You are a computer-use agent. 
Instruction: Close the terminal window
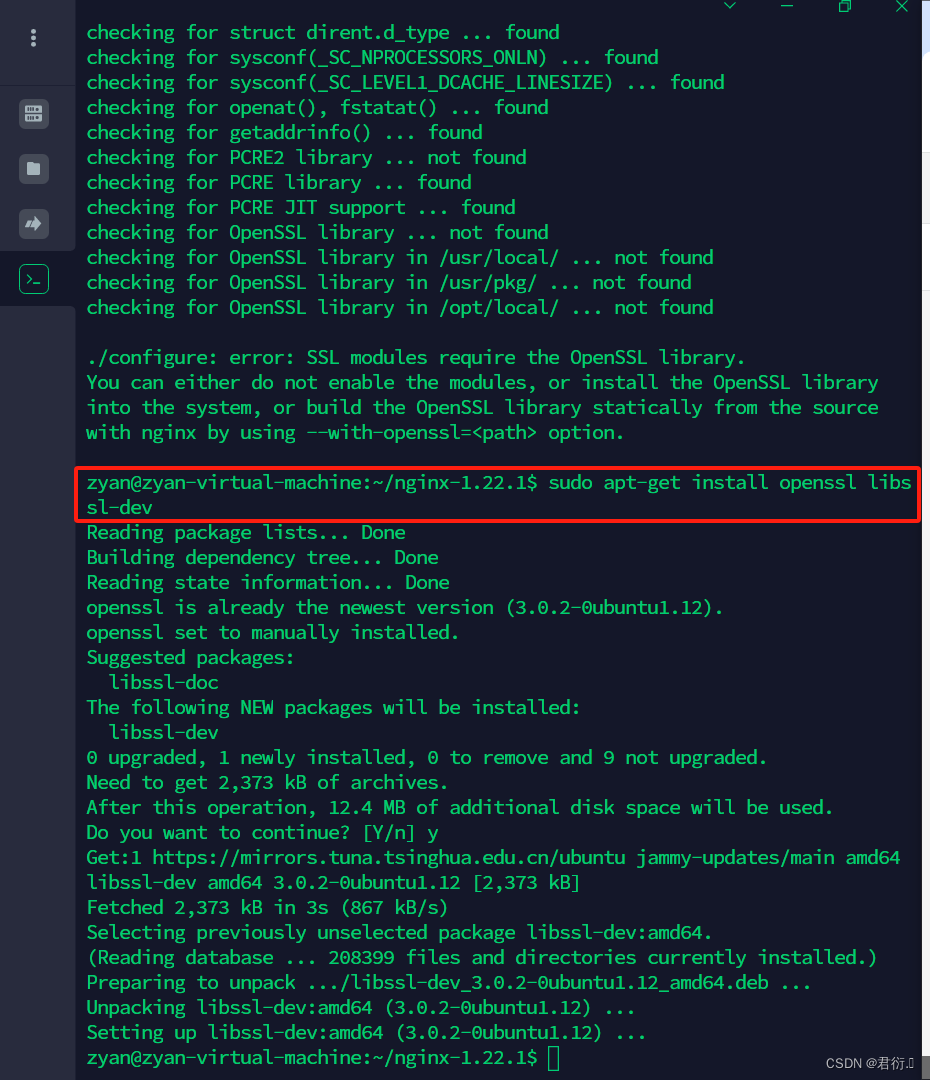[x=901, y=6]
